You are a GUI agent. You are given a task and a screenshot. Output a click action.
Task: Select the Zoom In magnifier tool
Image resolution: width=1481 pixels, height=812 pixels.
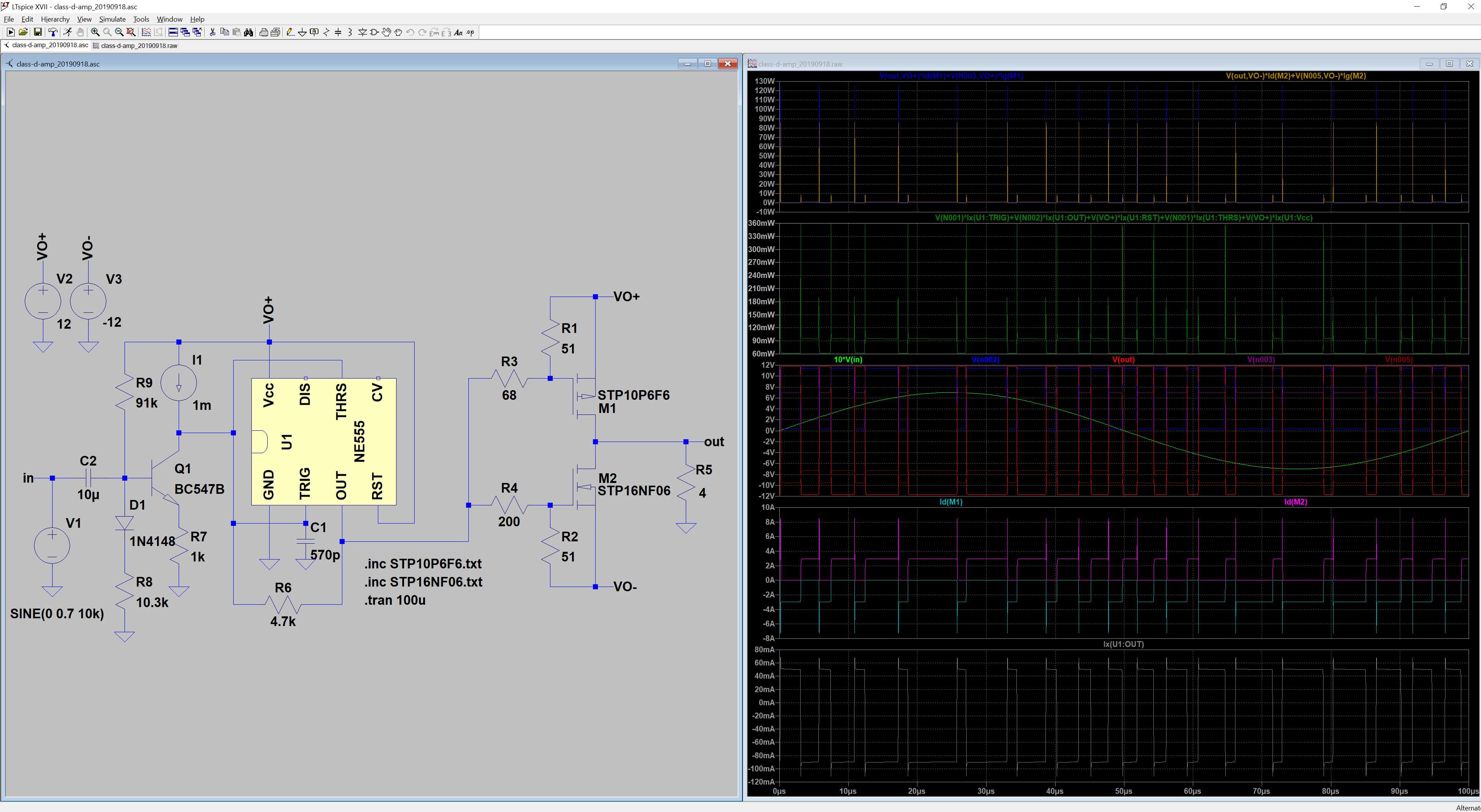96,32
